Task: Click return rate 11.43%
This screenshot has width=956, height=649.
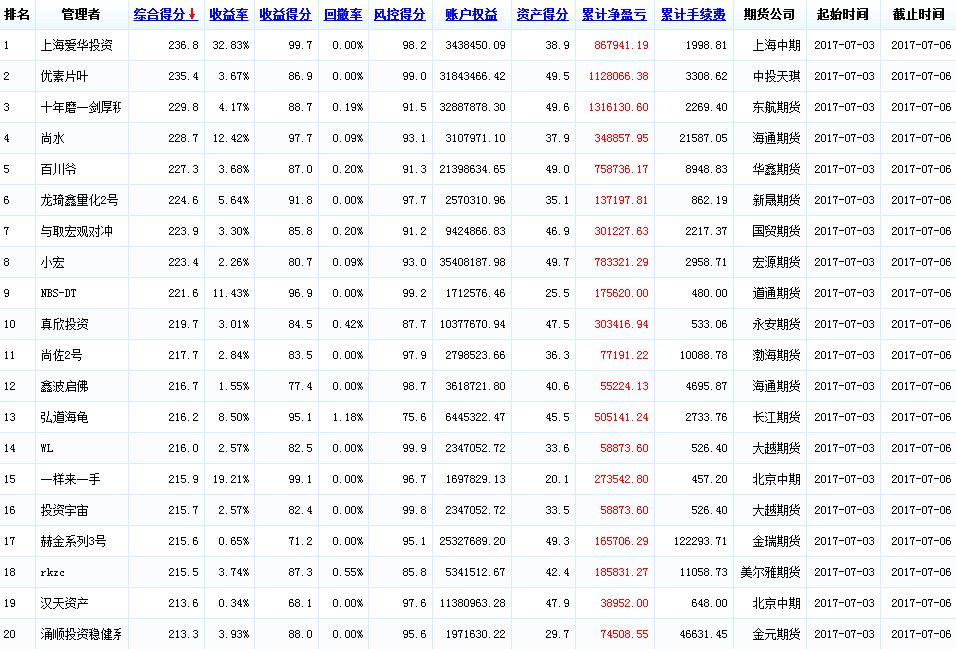Action: [230, 293]
